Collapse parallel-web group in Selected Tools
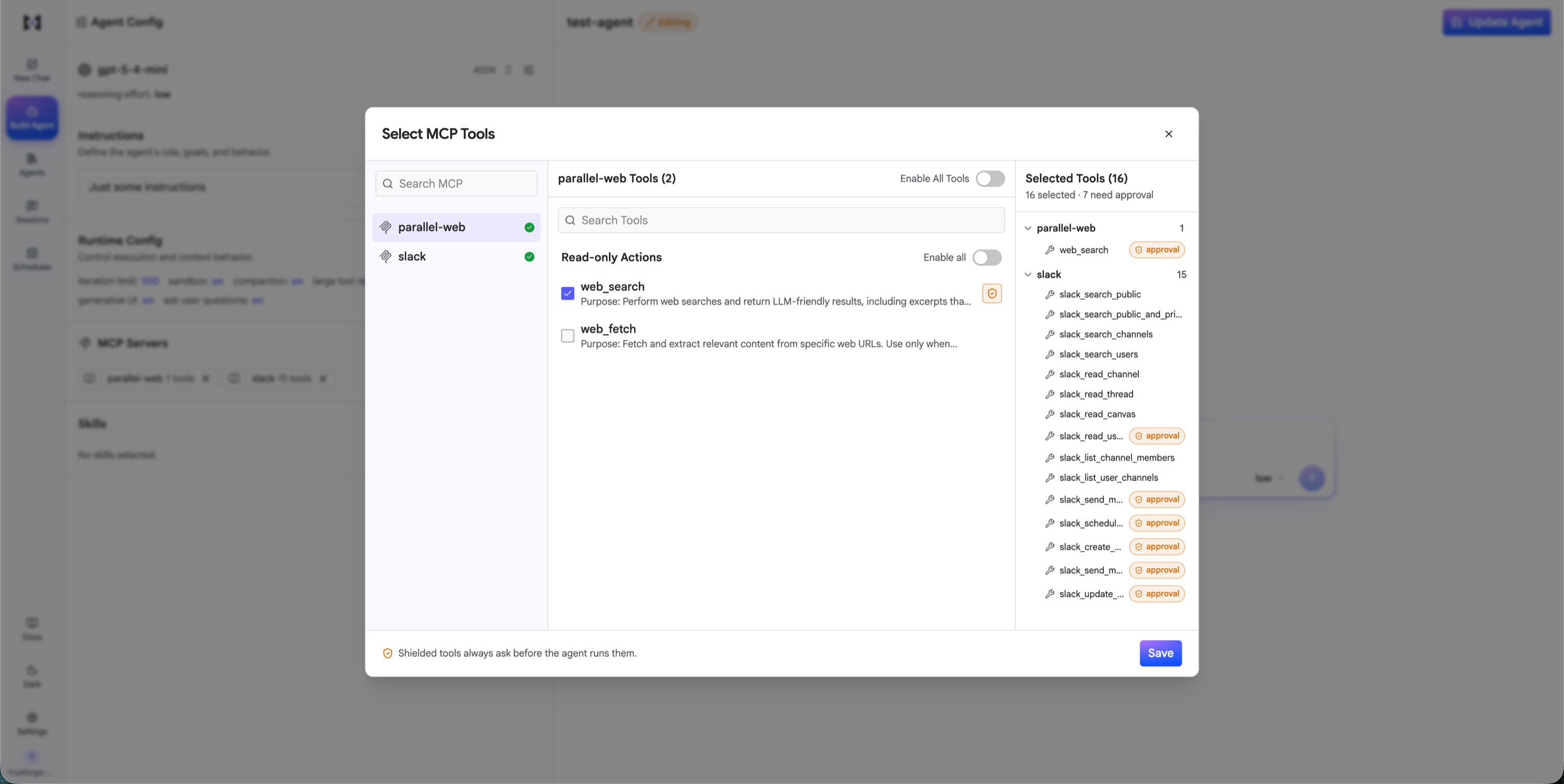Viewport: 1564px width, 784px height. pyautogui.click(x=1028, y=228)
